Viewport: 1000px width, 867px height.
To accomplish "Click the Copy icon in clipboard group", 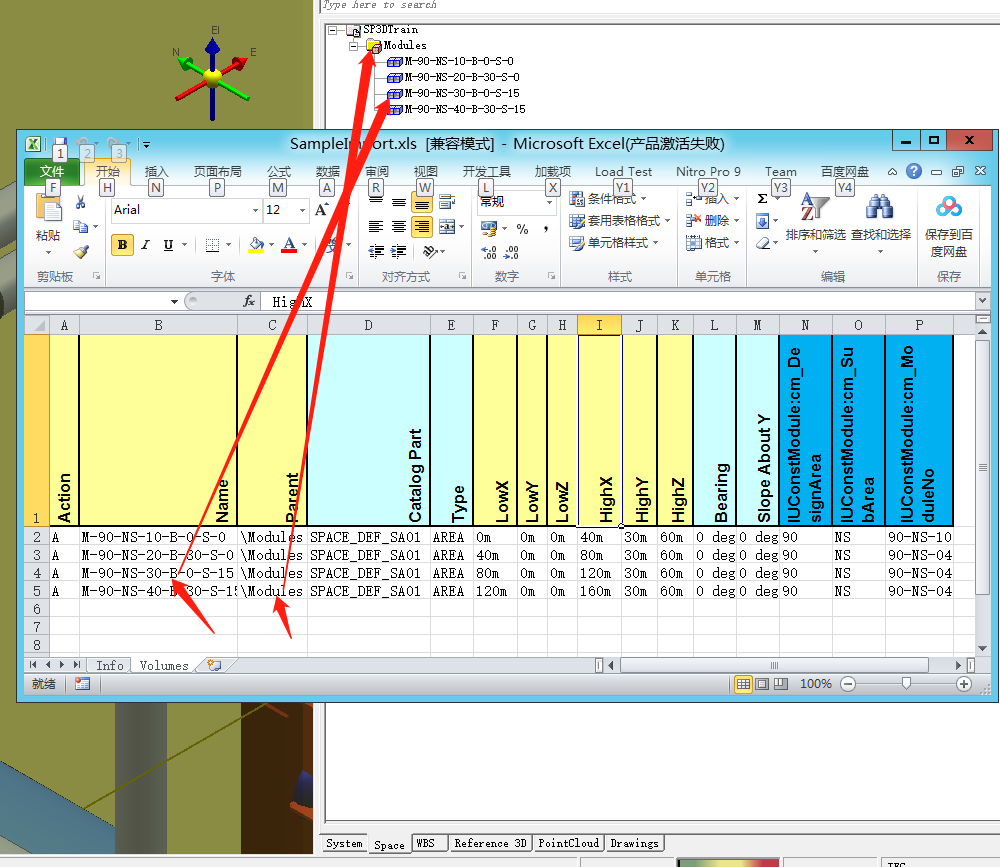I will click(80, 226).
